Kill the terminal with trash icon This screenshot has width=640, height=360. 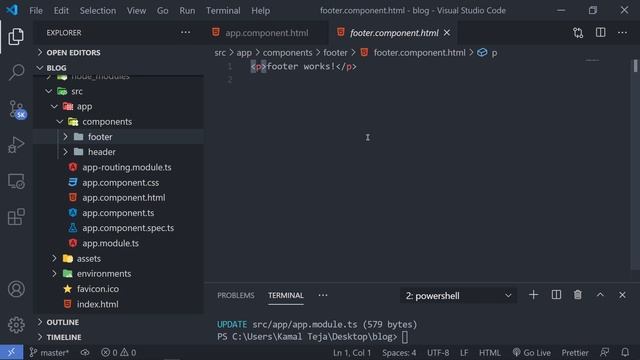pos(578,295)
